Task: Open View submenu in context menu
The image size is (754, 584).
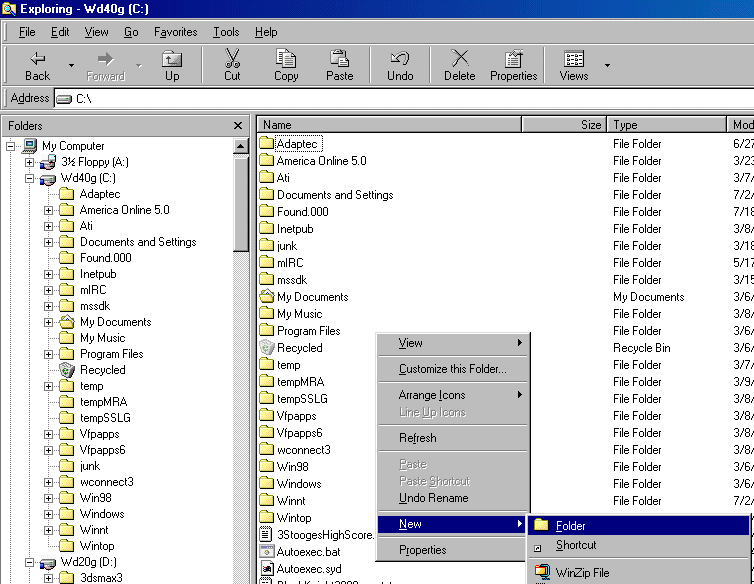Action: (453, 343)
